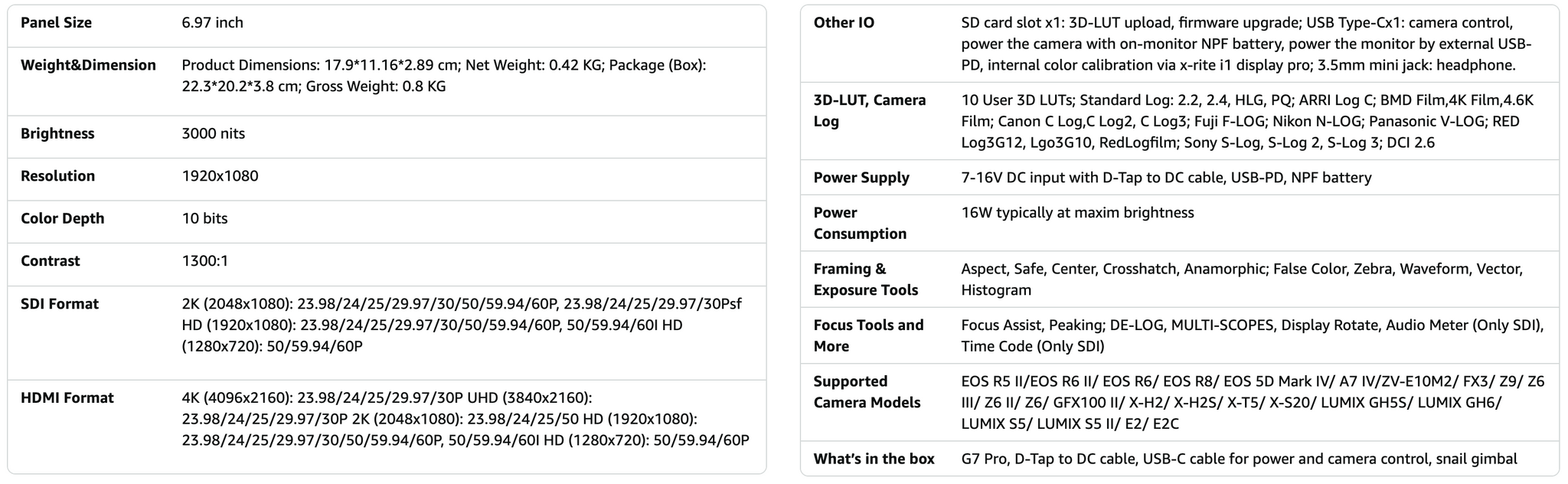This screenshot has width=1568, height=484.
Task: Click the 3D-LUT, Camera Log label
Action: point(870,110)
